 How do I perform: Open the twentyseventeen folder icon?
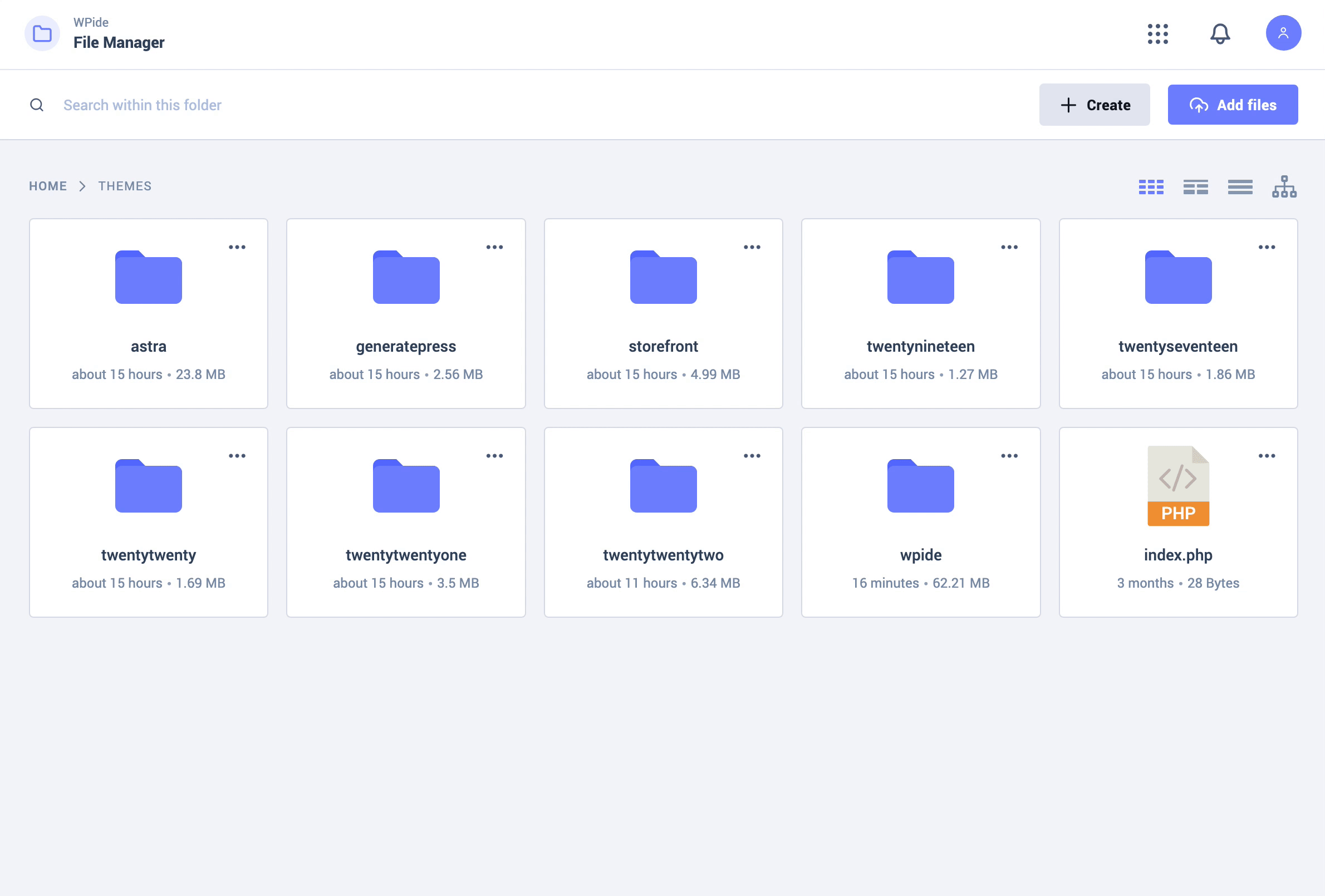tap(1178, 277)
